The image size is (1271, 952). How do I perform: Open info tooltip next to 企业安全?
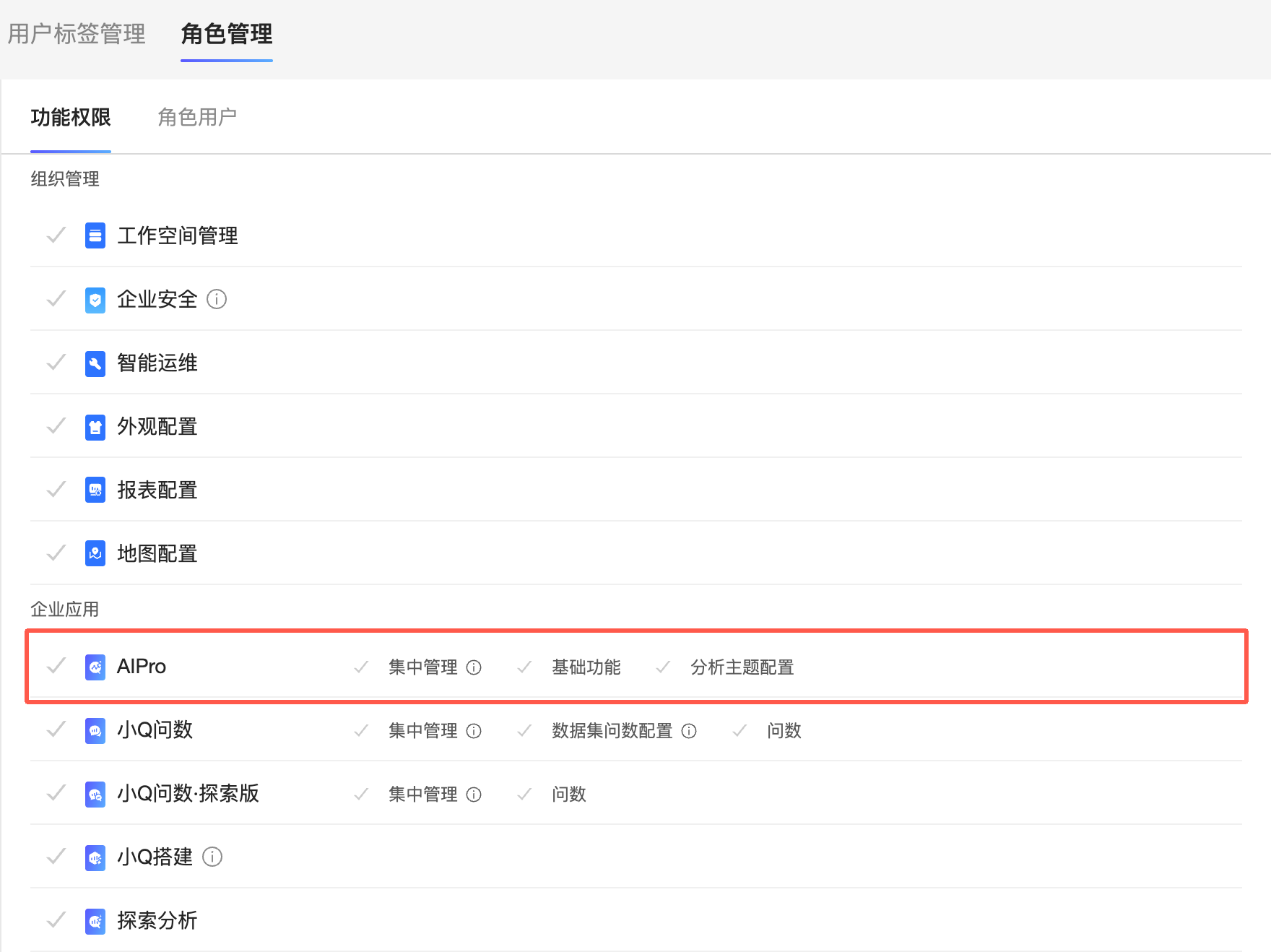(217, 299)
